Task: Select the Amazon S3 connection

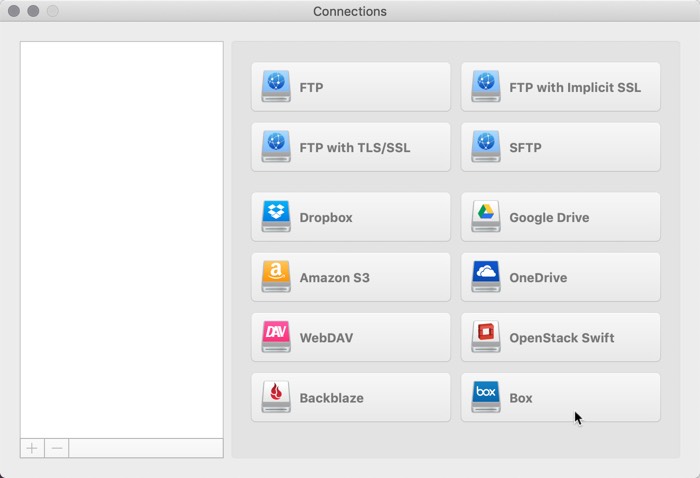Action: 350,277
